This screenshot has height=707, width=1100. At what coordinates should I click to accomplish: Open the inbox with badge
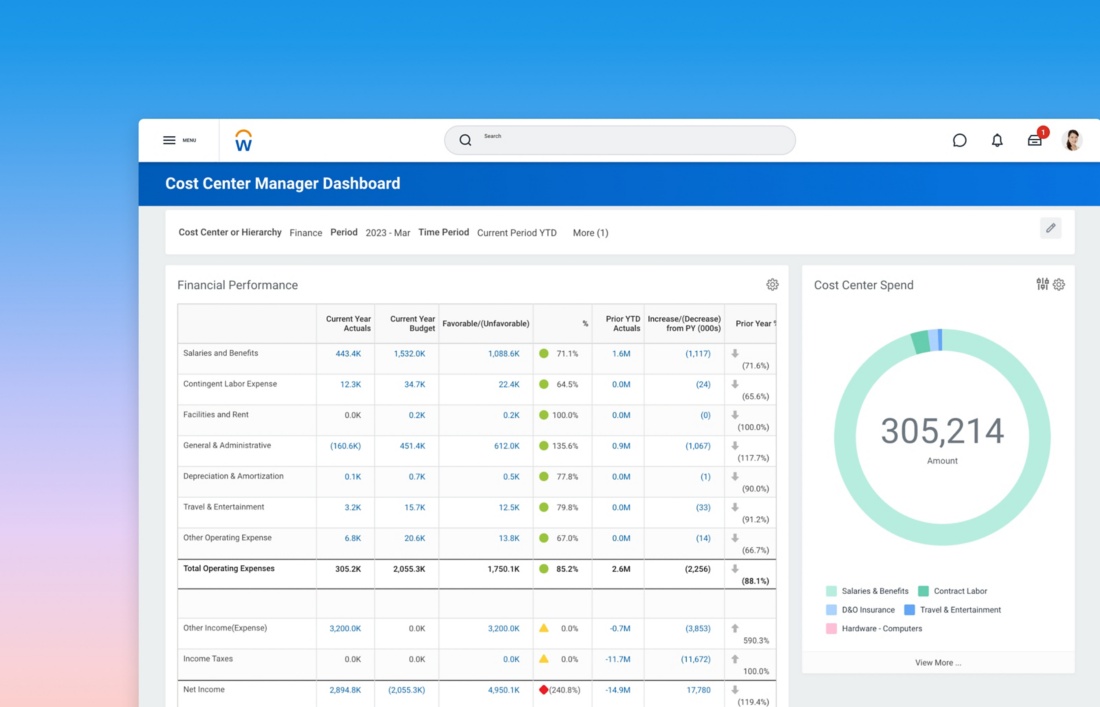tap(1035, 140)
